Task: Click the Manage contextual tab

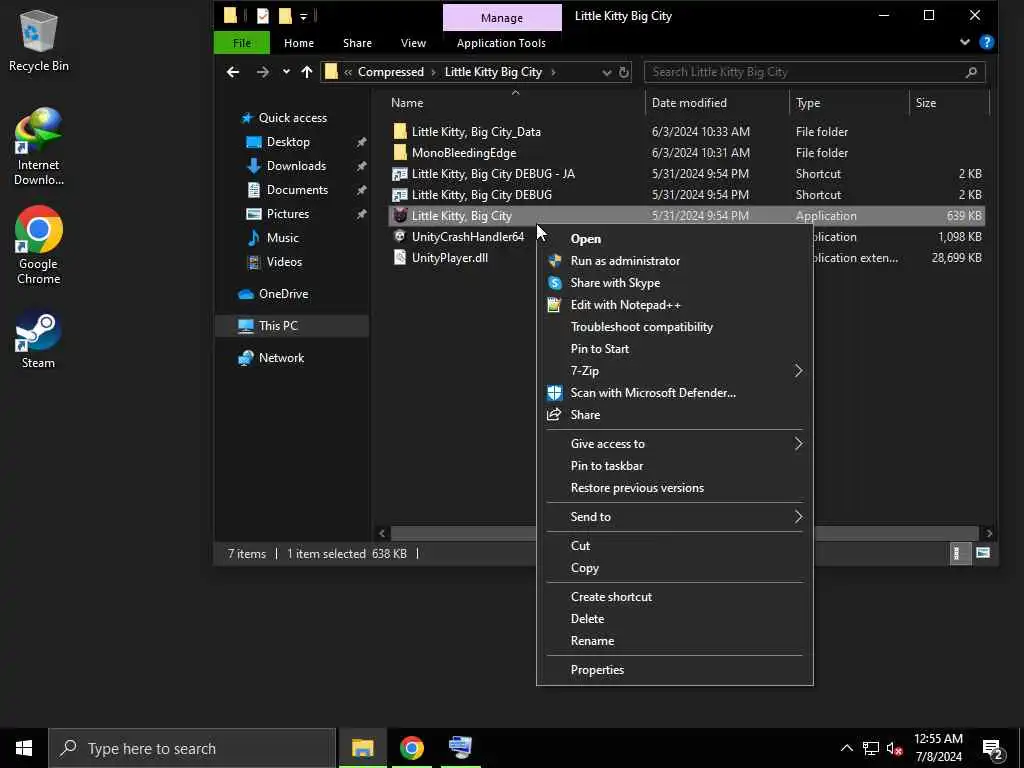Action: [502, 18]
